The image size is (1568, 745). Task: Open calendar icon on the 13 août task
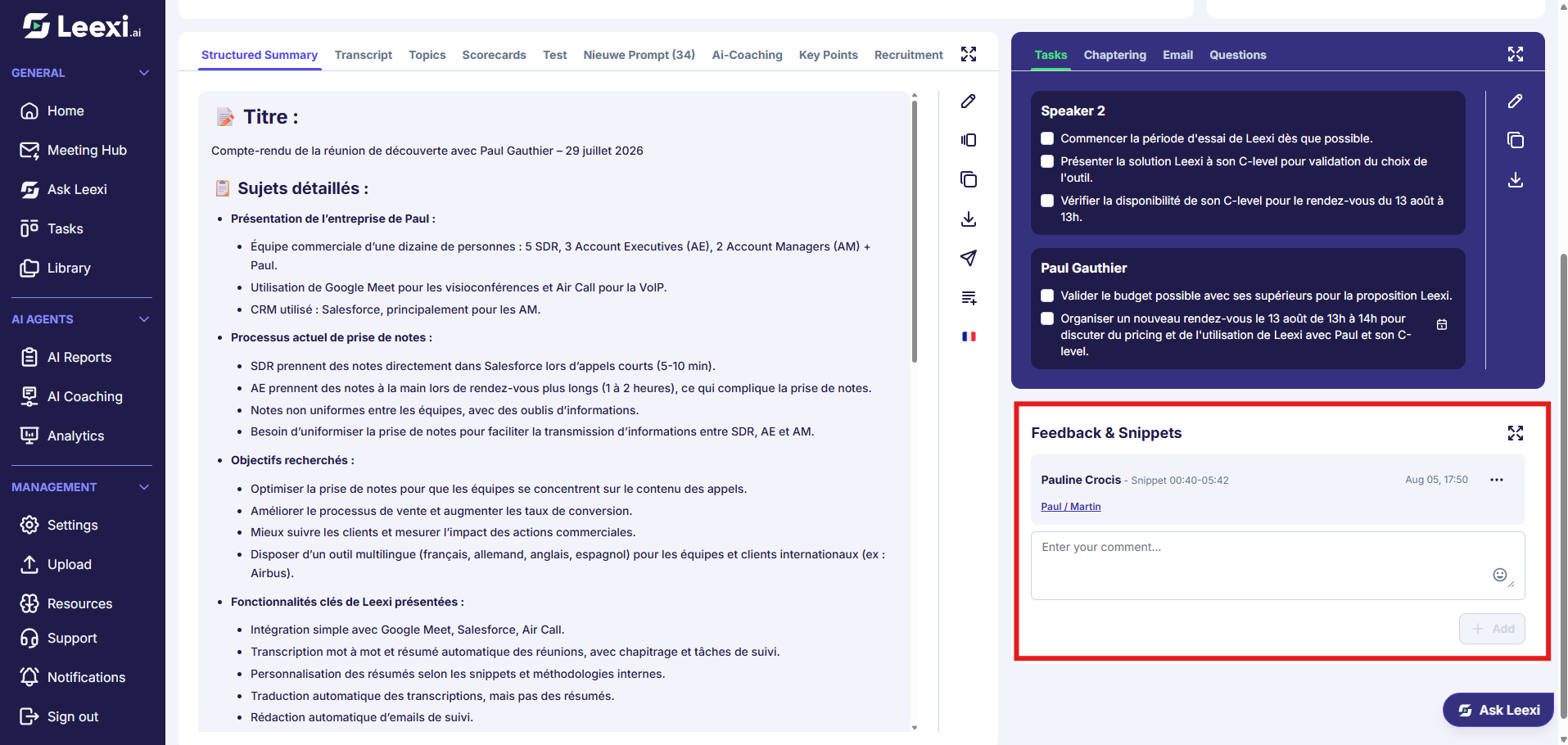(x=1442, y=325)
